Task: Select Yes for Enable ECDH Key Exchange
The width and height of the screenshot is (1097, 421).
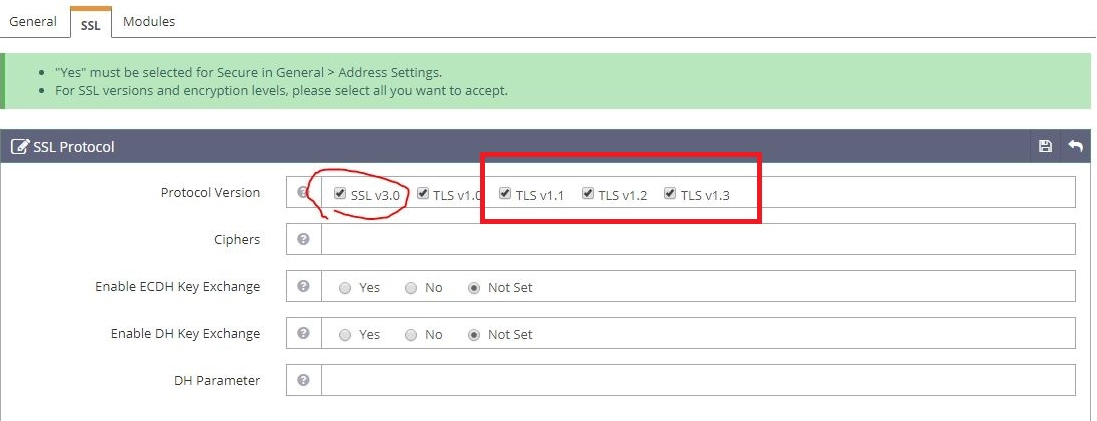Action: pyautogui.click(x=345, y=288)
